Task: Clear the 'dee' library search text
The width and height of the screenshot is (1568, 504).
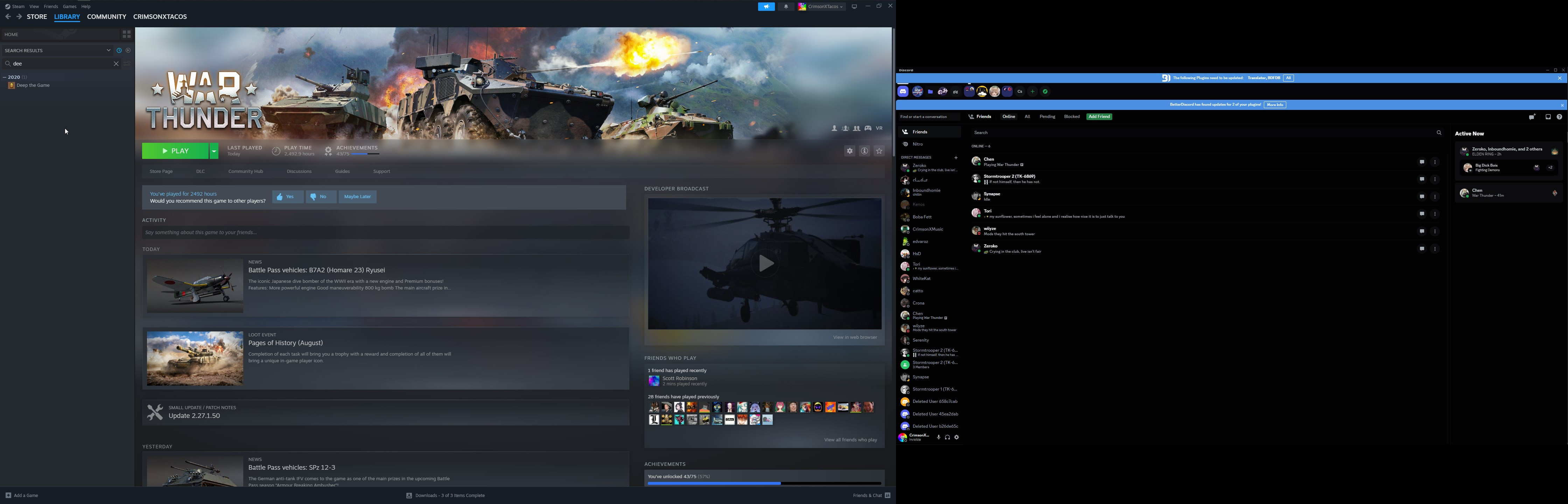Action: coord(116,63)
